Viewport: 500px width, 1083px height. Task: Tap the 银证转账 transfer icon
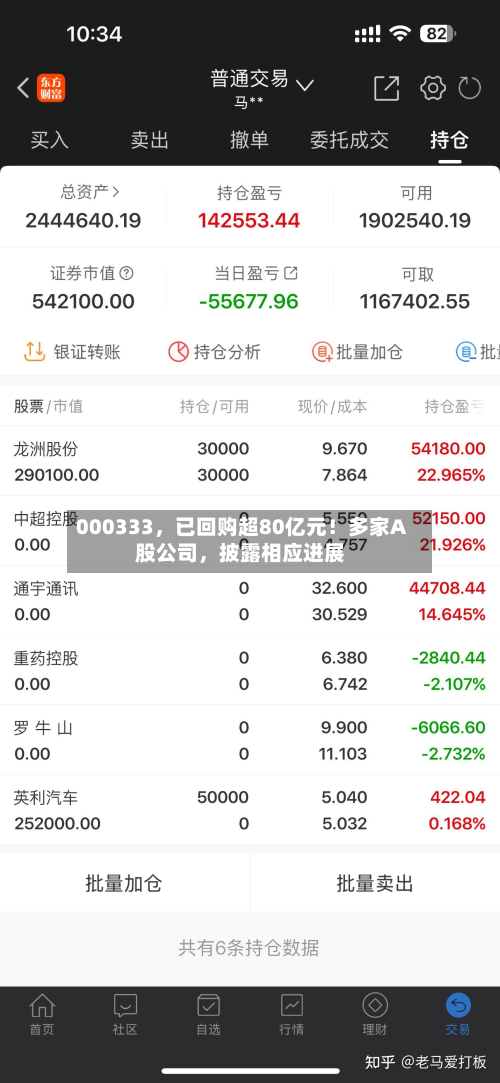pyautogui.click(x=35, y=352)
